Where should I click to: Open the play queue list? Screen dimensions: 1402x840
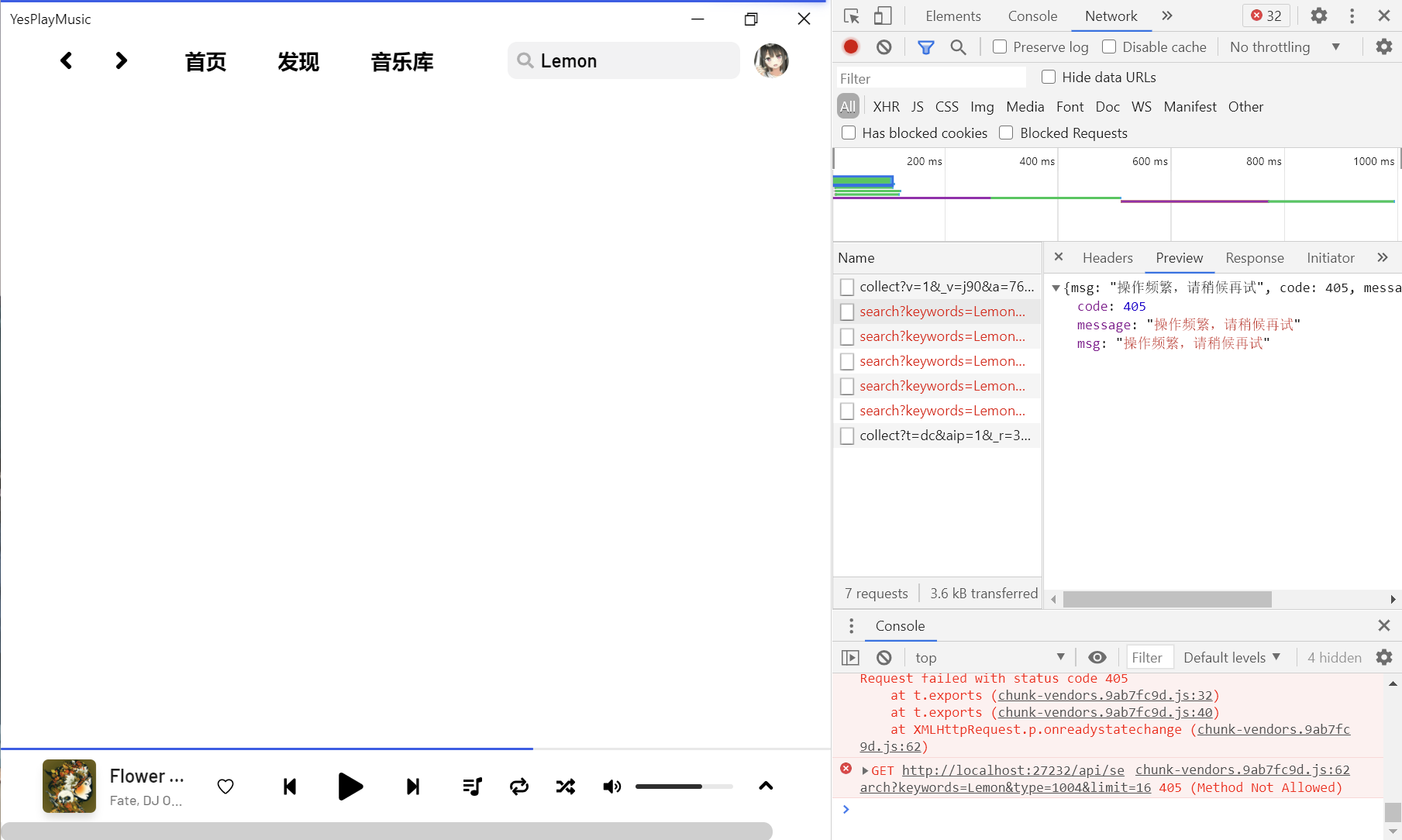pyautogui.click(x=472, y=787)
